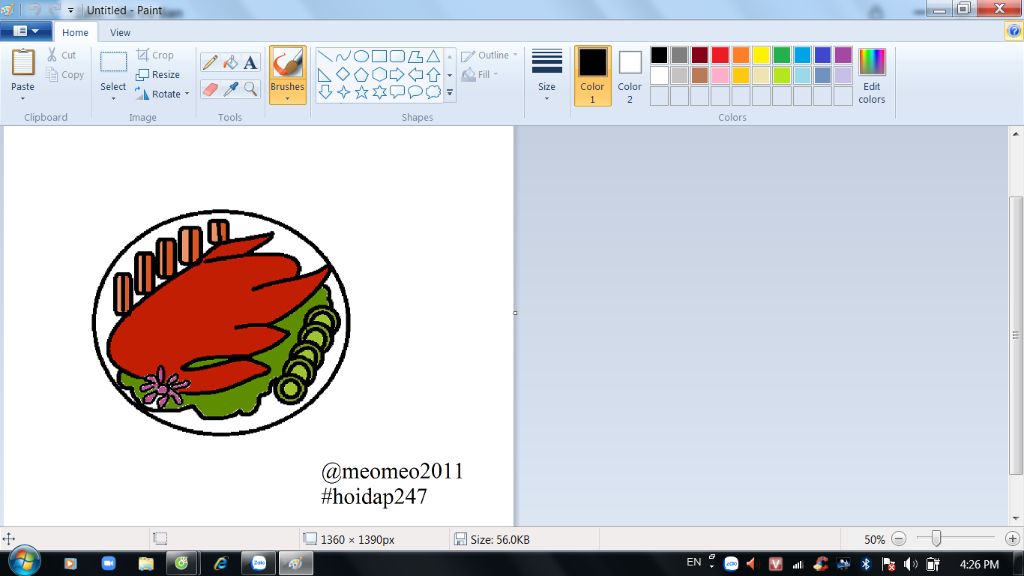Pick the Right triangle shape

pyautogui.click(x=325, y=74)
